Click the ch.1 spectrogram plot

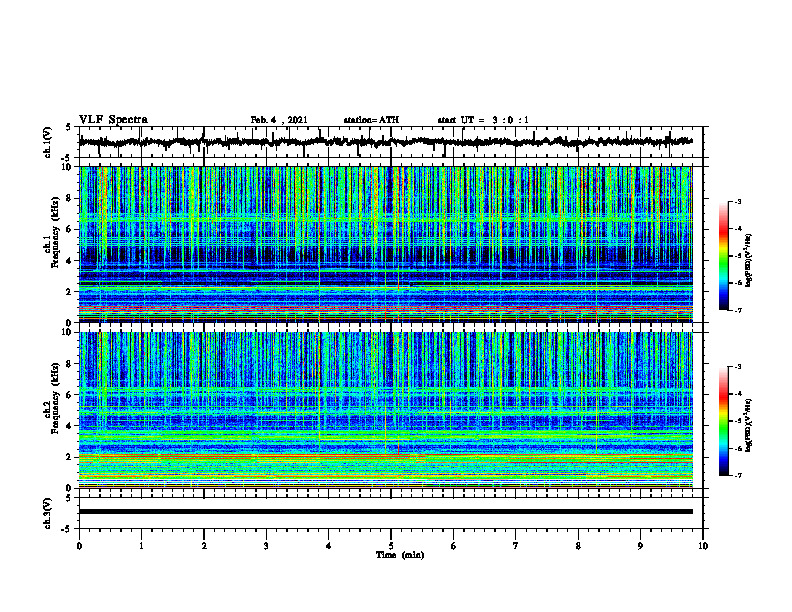click(386, 244)
